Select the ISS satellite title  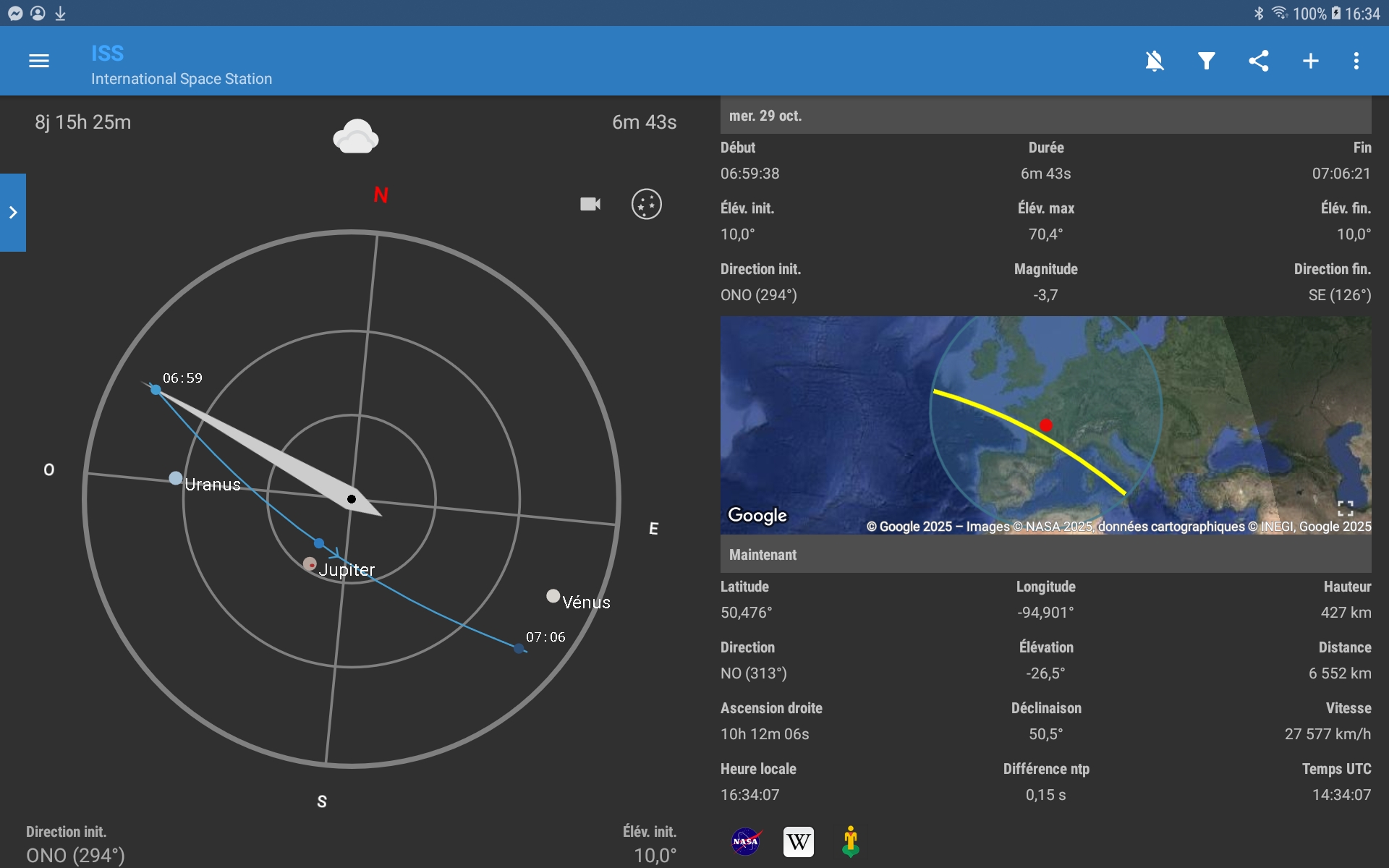(107, 54)
